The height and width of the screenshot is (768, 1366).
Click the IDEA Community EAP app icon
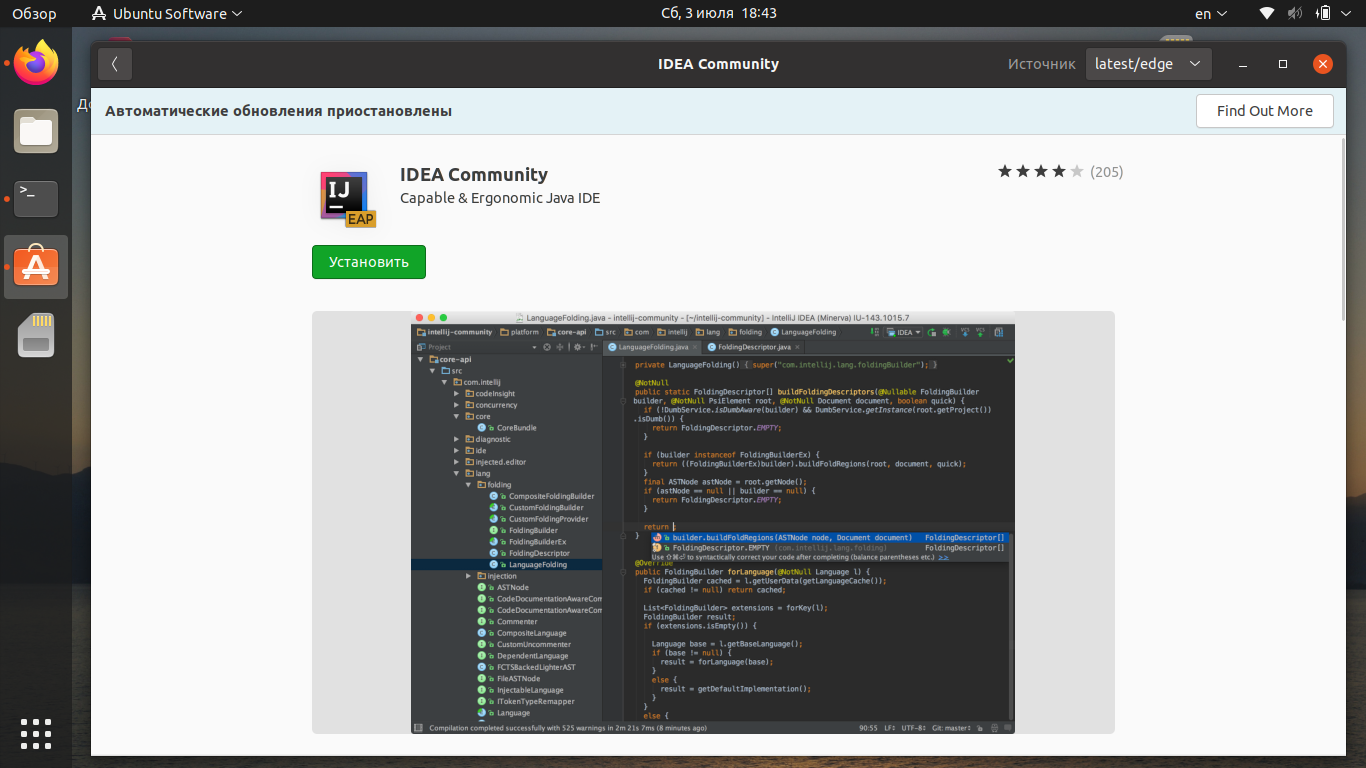[x=347, y=198]
